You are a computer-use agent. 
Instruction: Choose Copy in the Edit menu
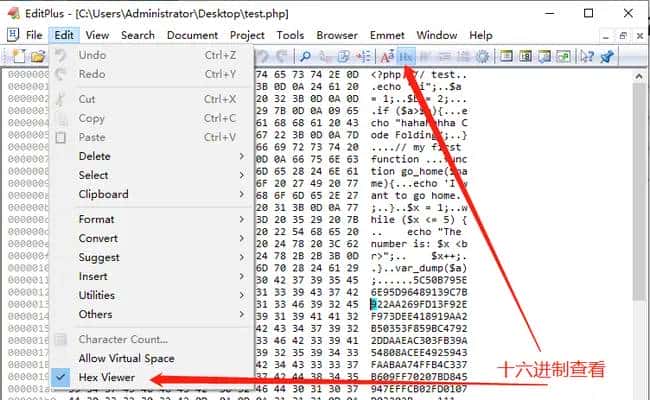click(x=151, y=118)
